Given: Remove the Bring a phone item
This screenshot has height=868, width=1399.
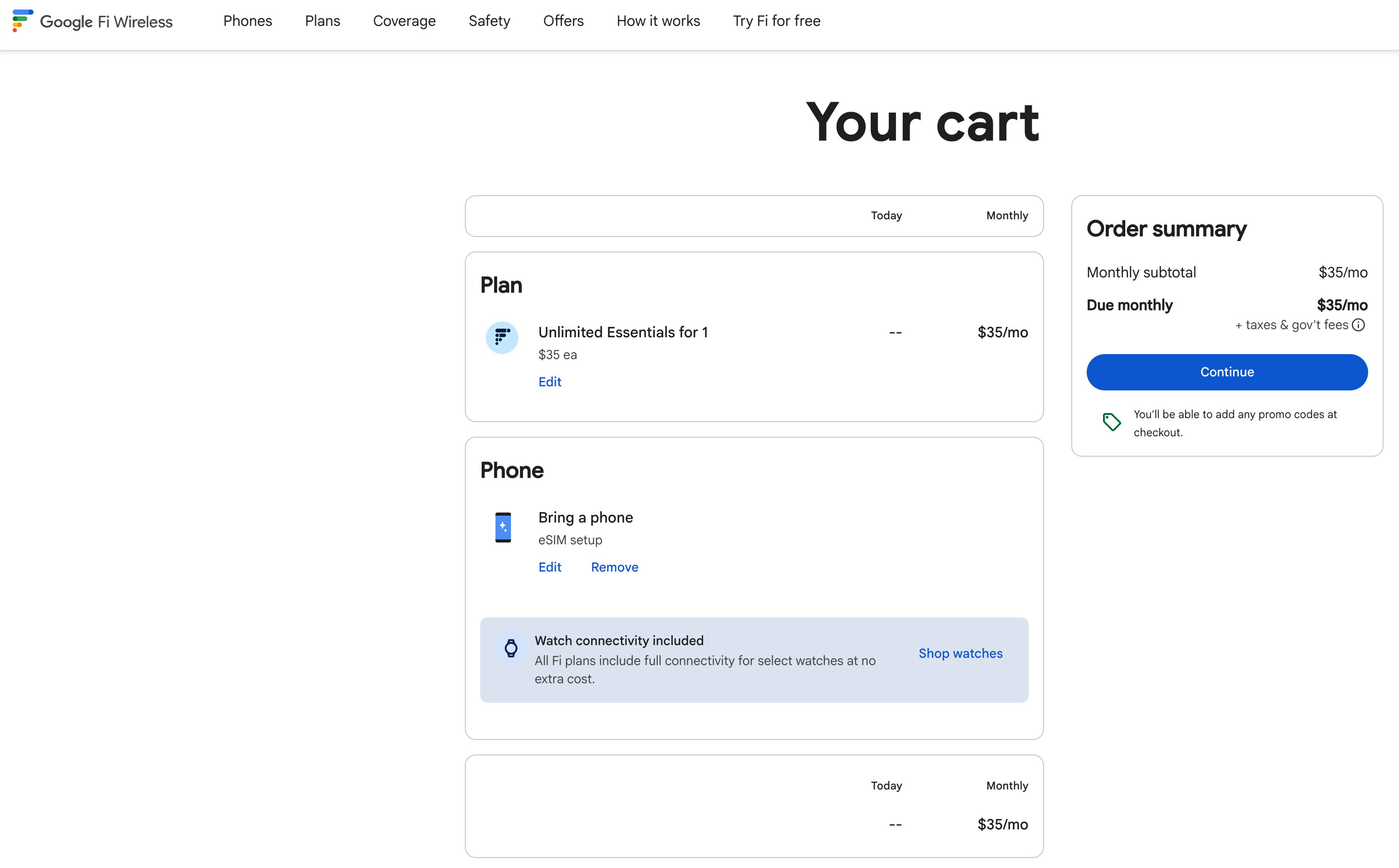Looking at the screenshot, I should click(x=614, y=567).
